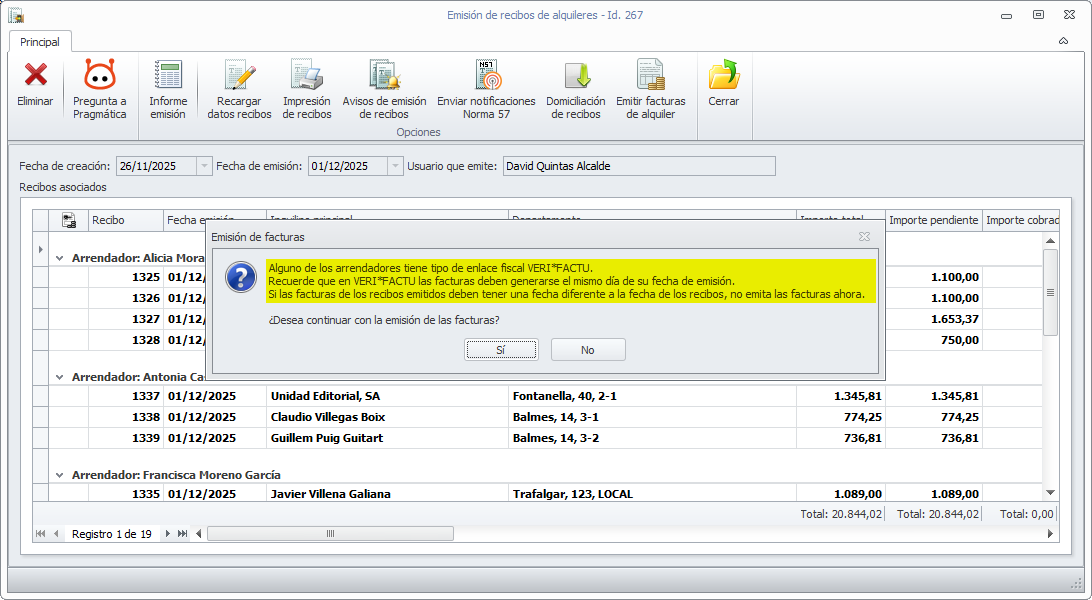Viewport: 1092px width, 600px height.
Task: Go to the previous record
Action: pos(56,534)
